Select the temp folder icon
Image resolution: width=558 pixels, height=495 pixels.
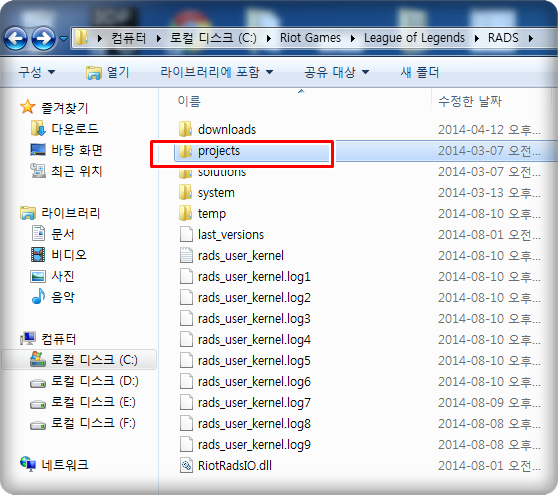(x=185, y=213)
